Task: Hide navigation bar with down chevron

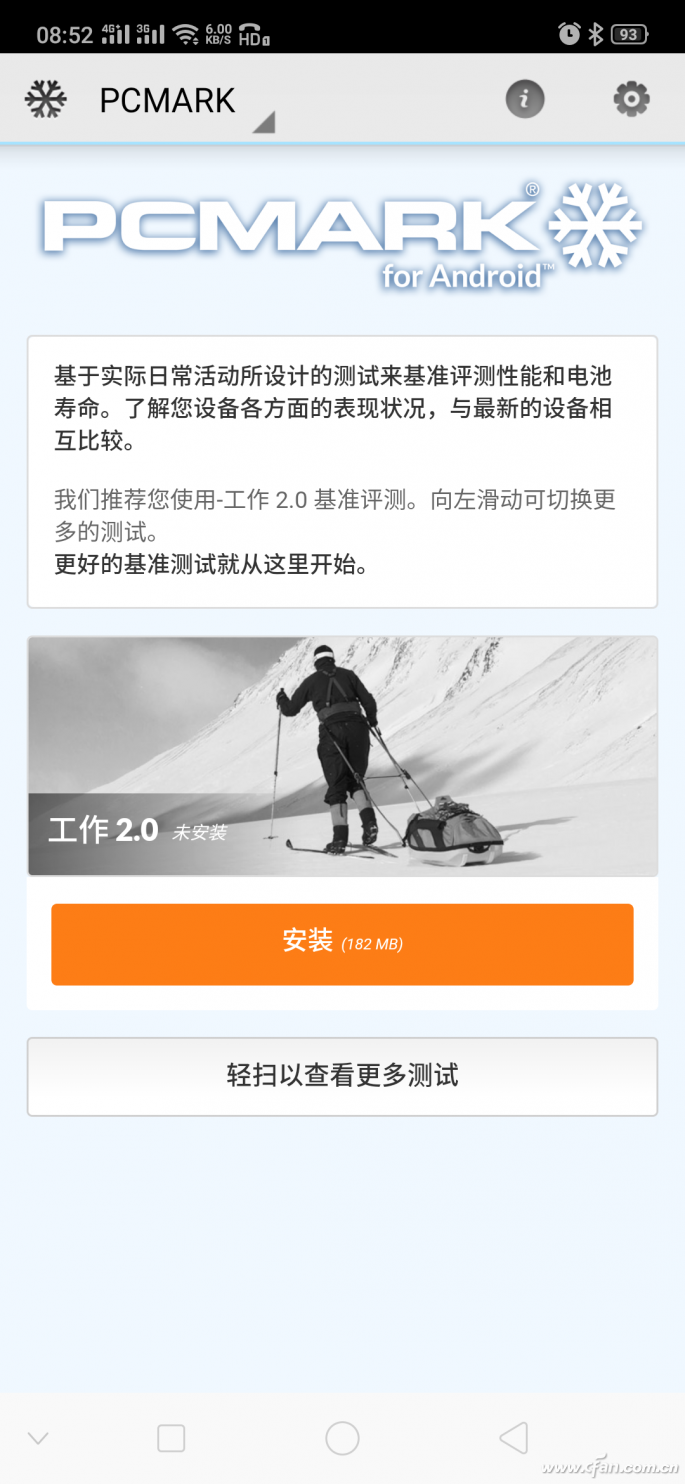Action: coord(38,1439)
